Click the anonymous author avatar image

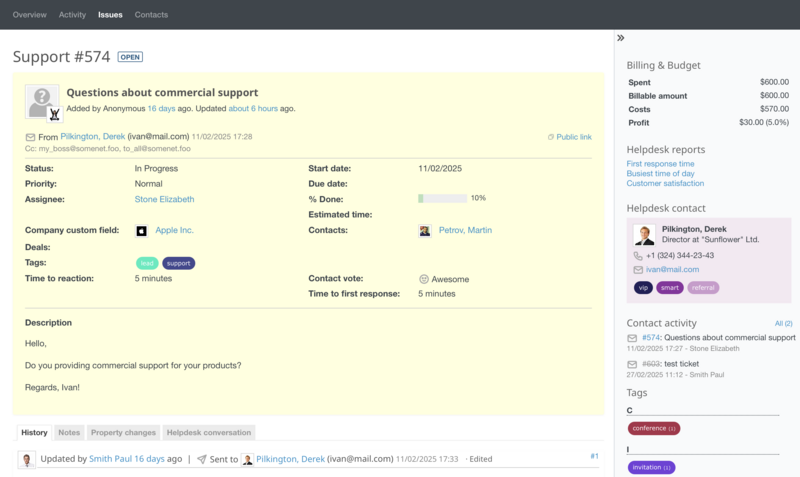(43, 102)
